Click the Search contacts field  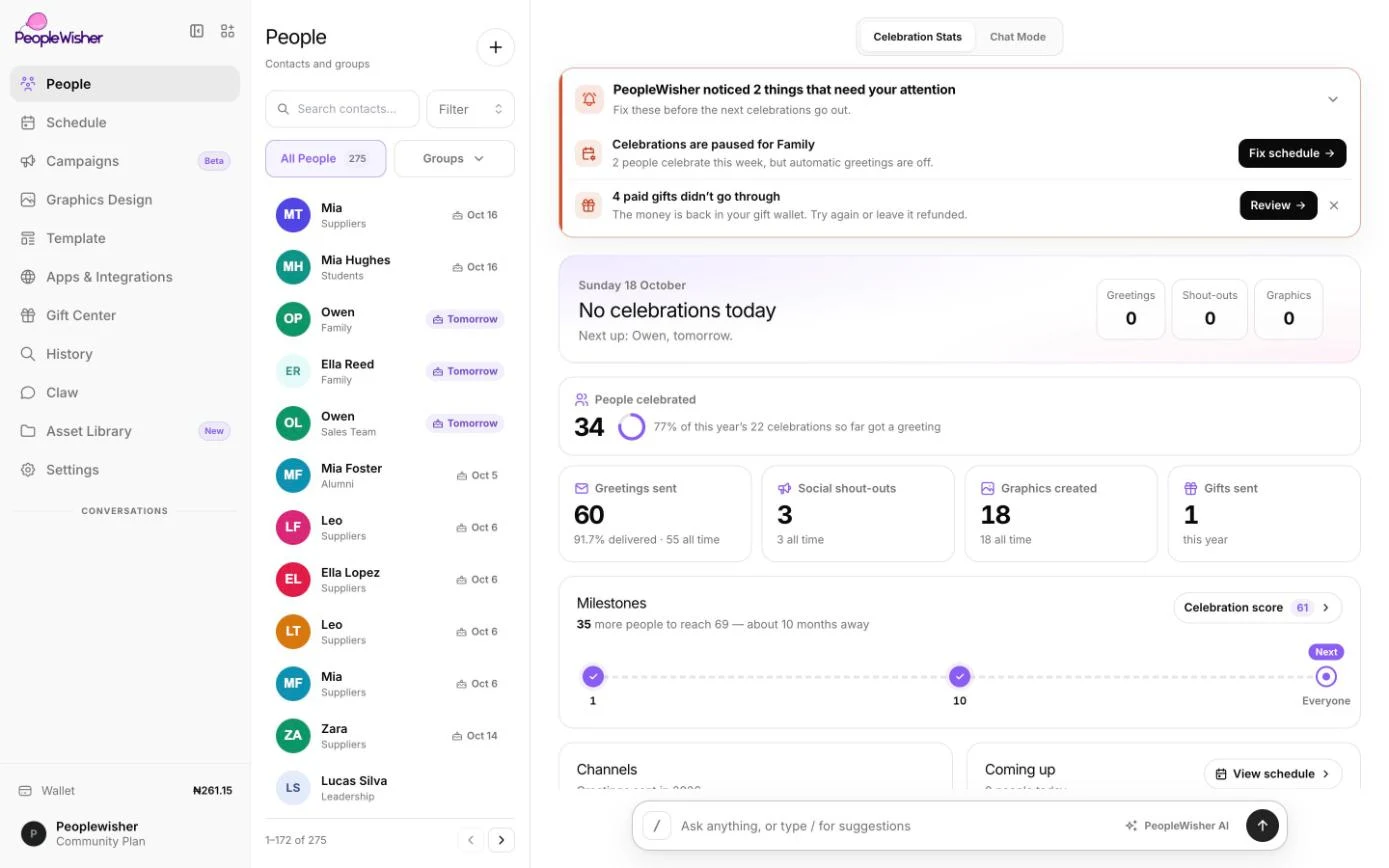coord(342,109)
